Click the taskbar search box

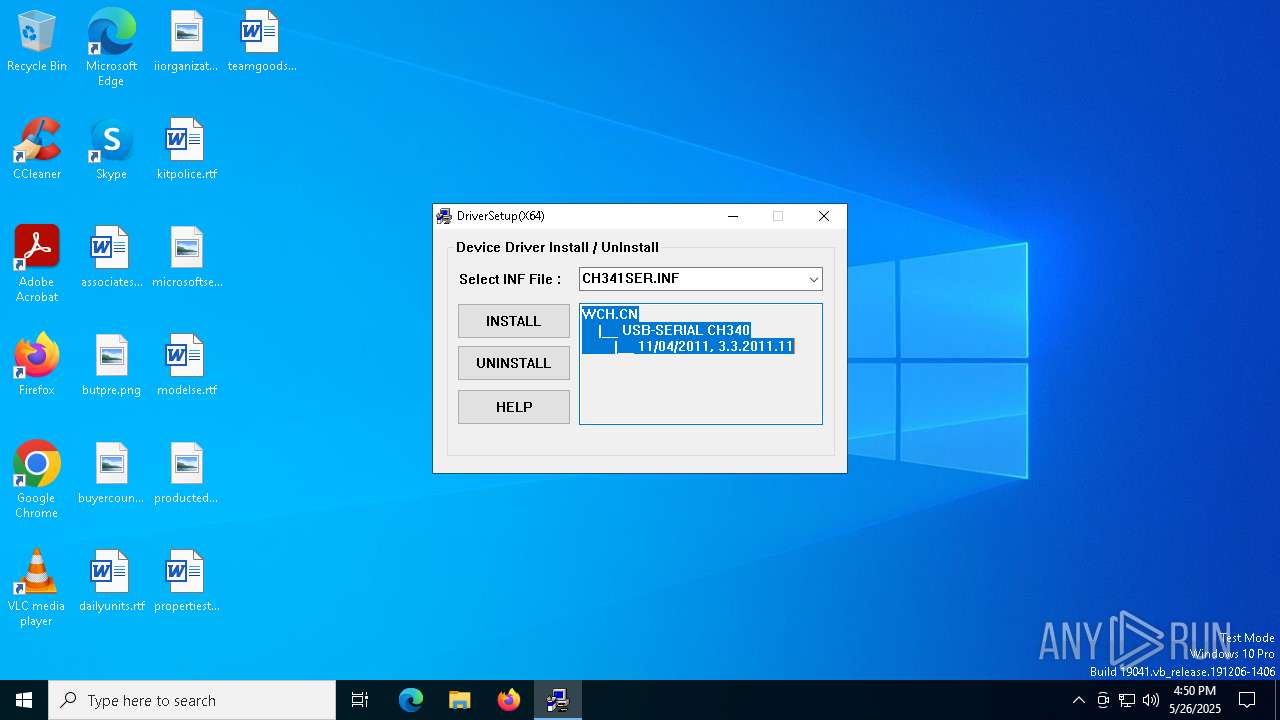click(192, 700)
